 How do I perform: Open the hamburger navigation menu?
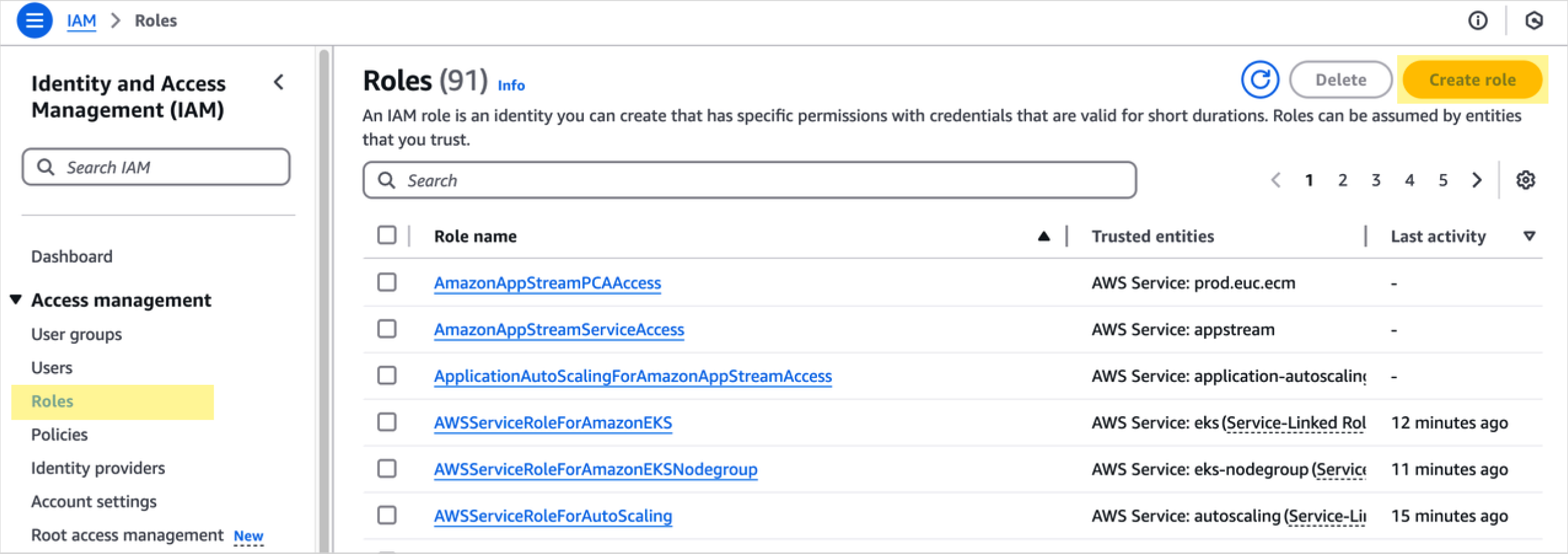pos(34,20)
